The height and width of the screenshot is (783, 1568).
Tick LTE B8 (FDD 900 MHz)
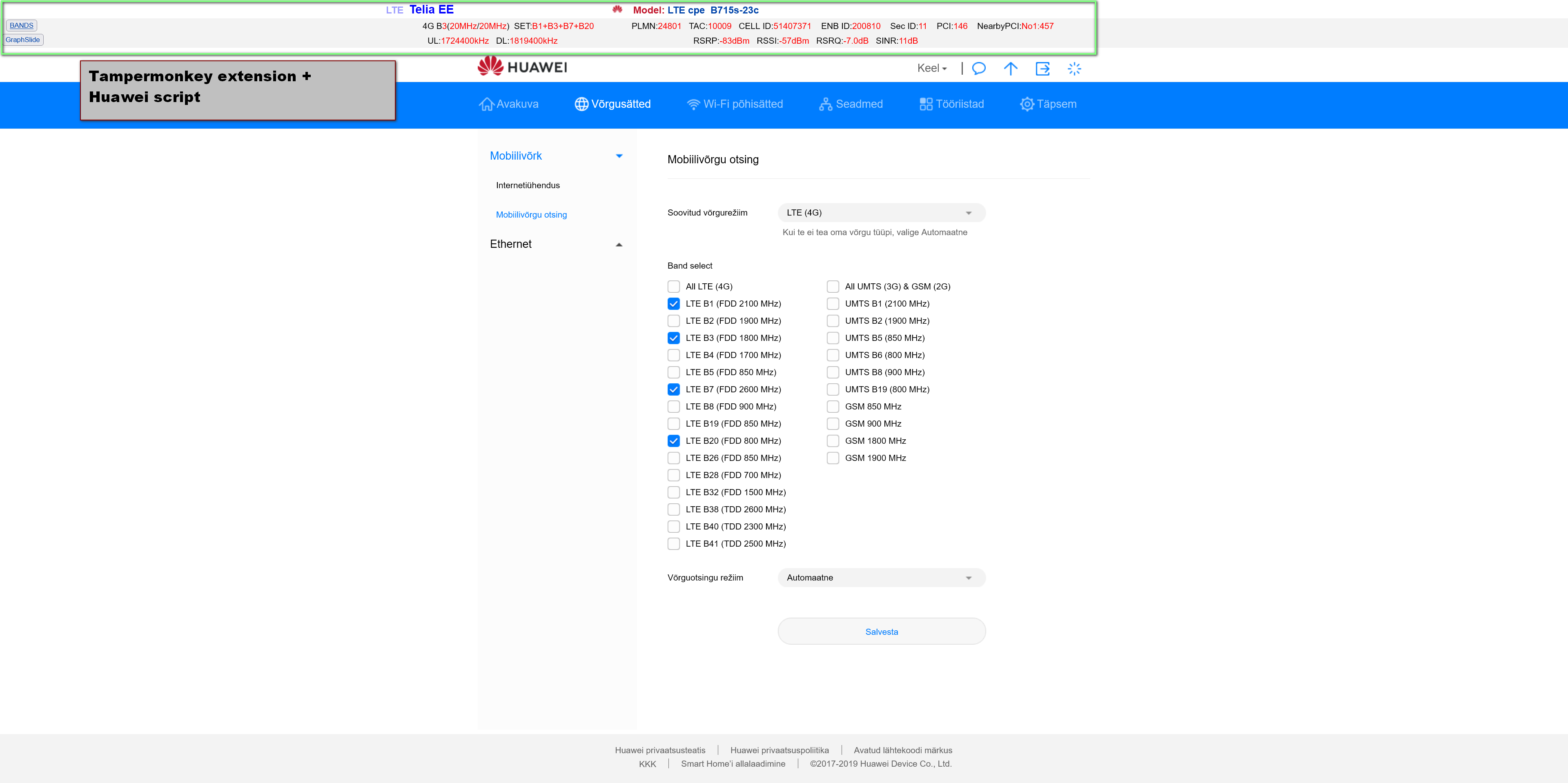point(674,407)
